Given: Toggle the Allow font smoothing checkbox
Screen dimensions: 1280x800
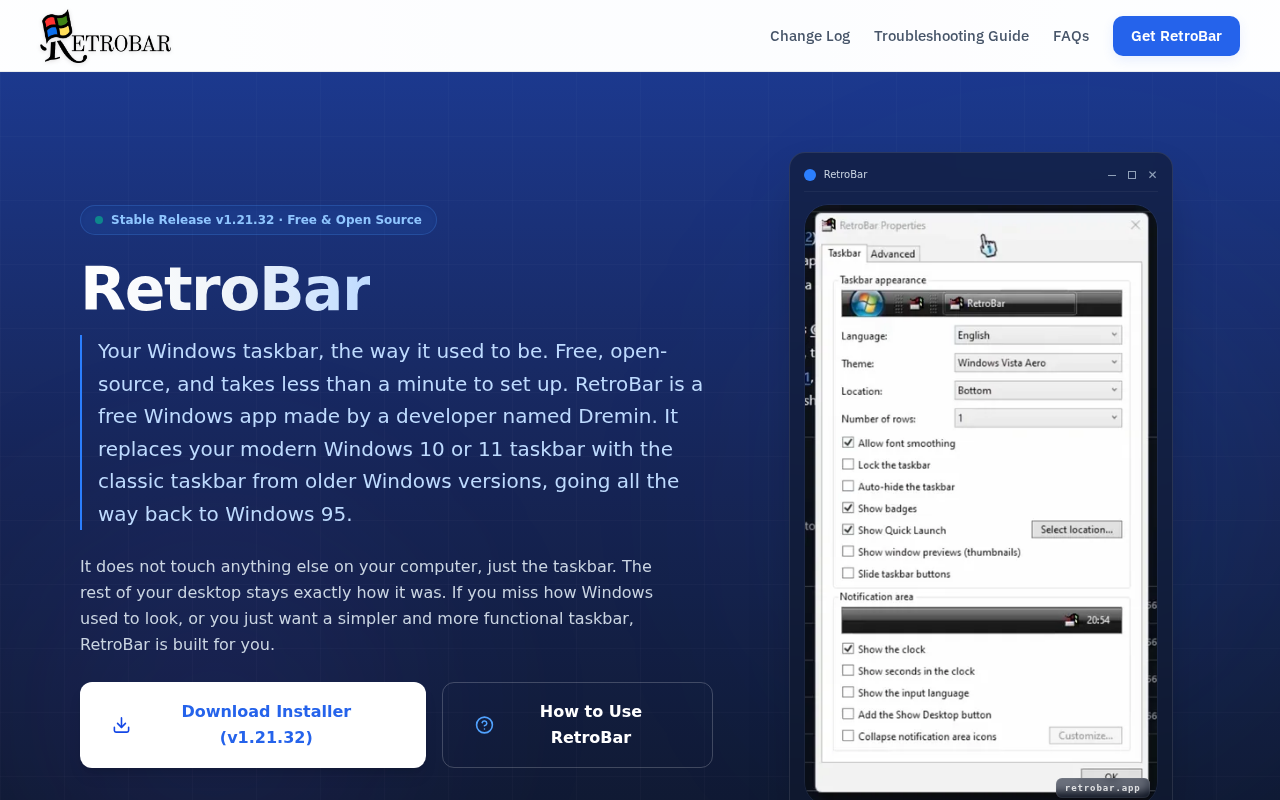Looking at the screenshot, I should point(848,443).
